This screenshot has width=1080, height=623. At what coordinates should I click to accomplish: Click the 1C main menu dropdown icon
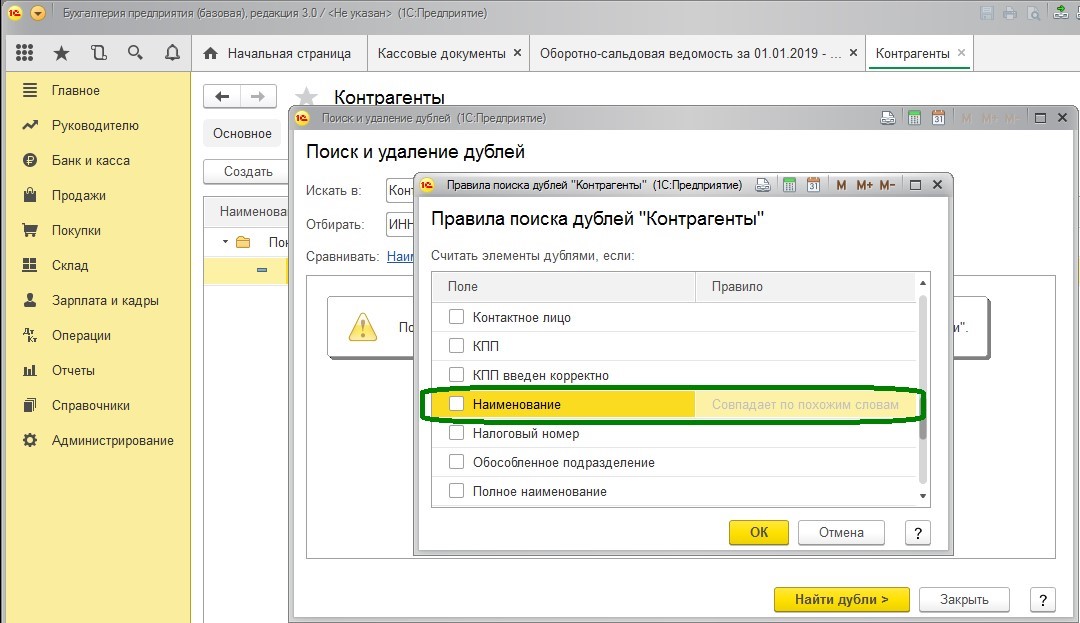[x=38, y=13]
